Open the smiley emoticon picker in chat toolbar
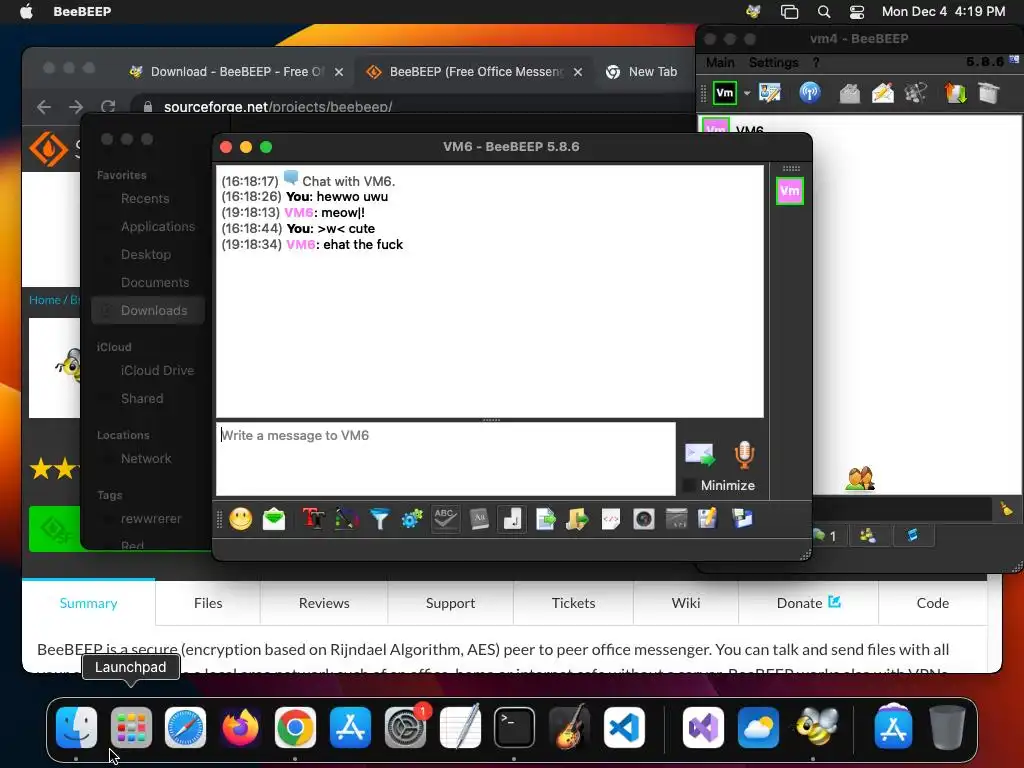 click(x=240, y=519)
